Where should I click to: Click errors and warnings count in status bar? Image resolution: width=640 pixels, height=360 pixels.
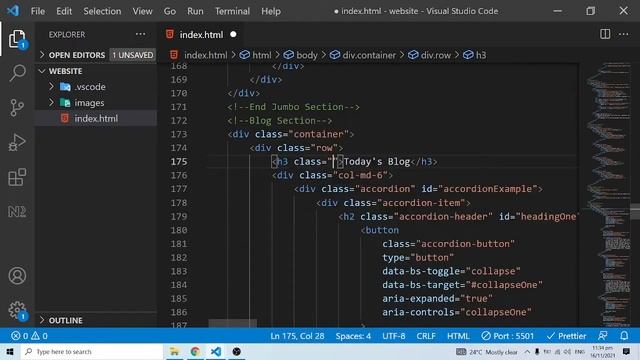pos(29,336)
